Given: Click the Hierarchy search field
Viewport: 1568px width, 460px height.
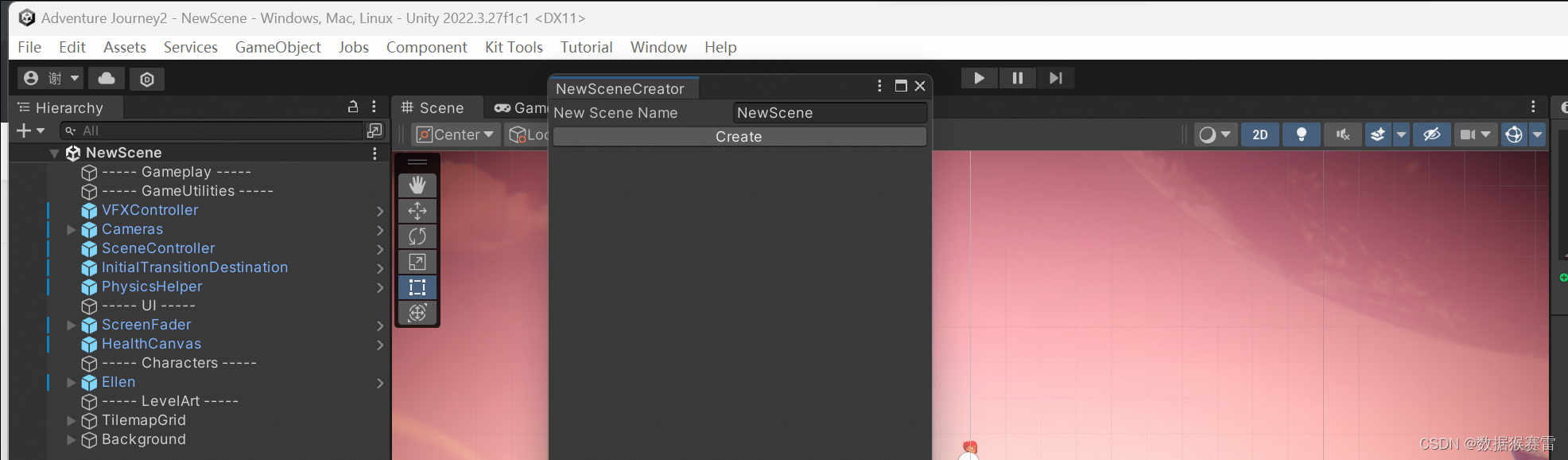Looking at the screenshot, I should 212,131.
